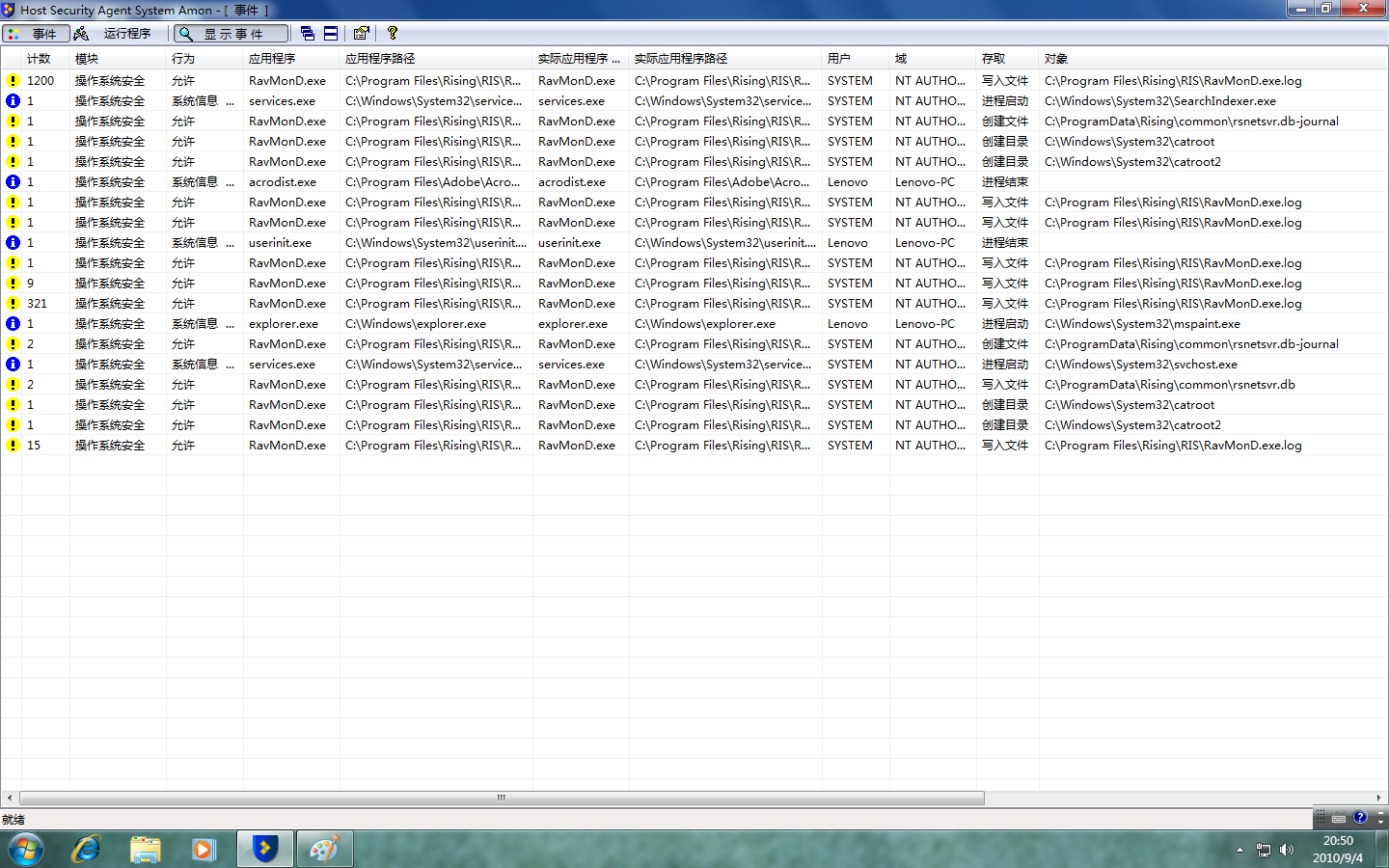Open the volume control tray icon

[1287, 850]
